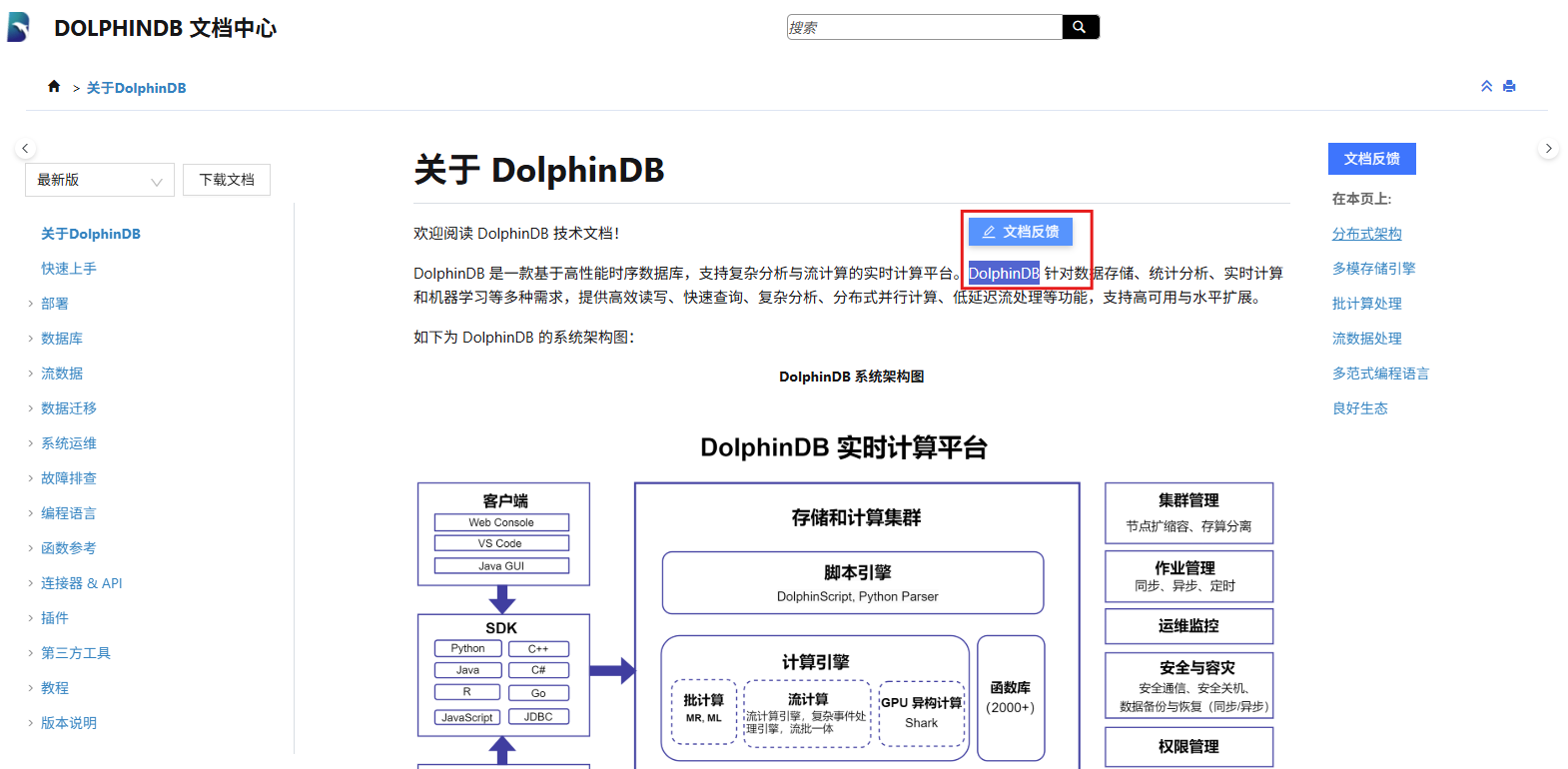This screenshot has height=769, width=1568.
Task: Expand the 教程 navigation section
Action: point(31,688)
